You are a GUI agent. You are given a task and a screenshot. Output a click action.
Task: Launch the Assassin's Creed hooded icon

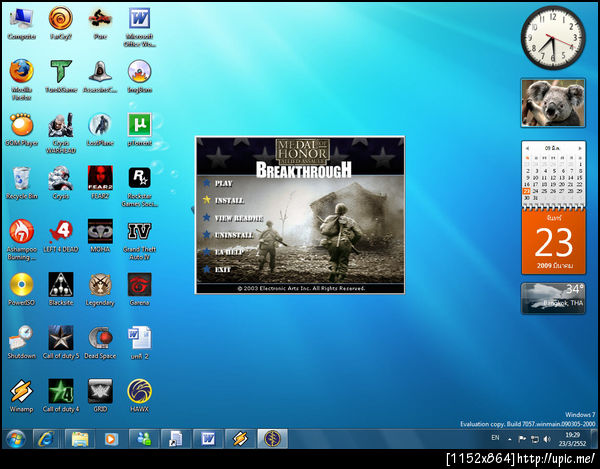click(x=100, y=76)
